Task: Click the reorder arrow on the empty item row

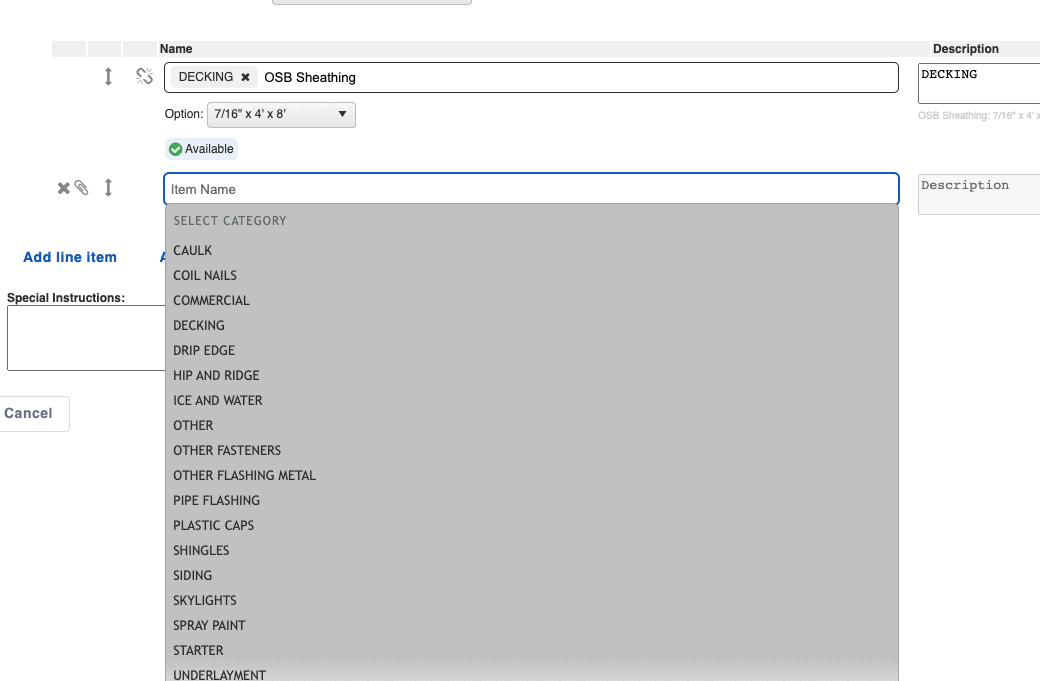Action: (108, 188)
